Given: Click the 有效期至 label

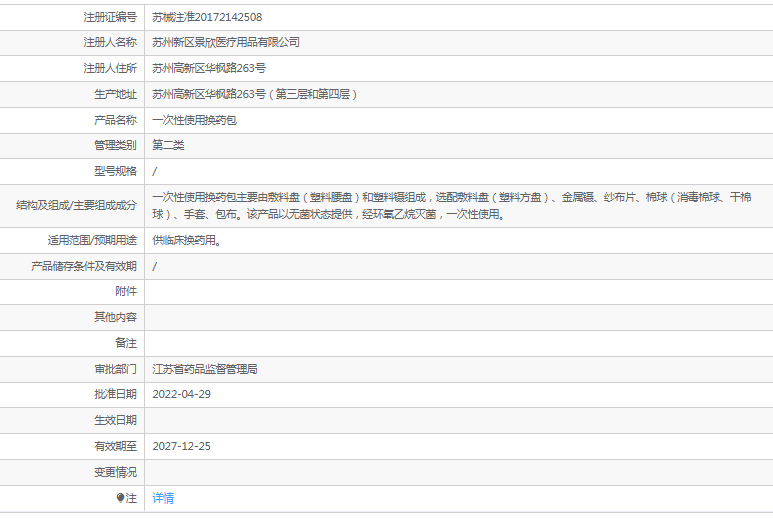Looking at the screenshot, I should pyautogui.click(x=115, y=446).
